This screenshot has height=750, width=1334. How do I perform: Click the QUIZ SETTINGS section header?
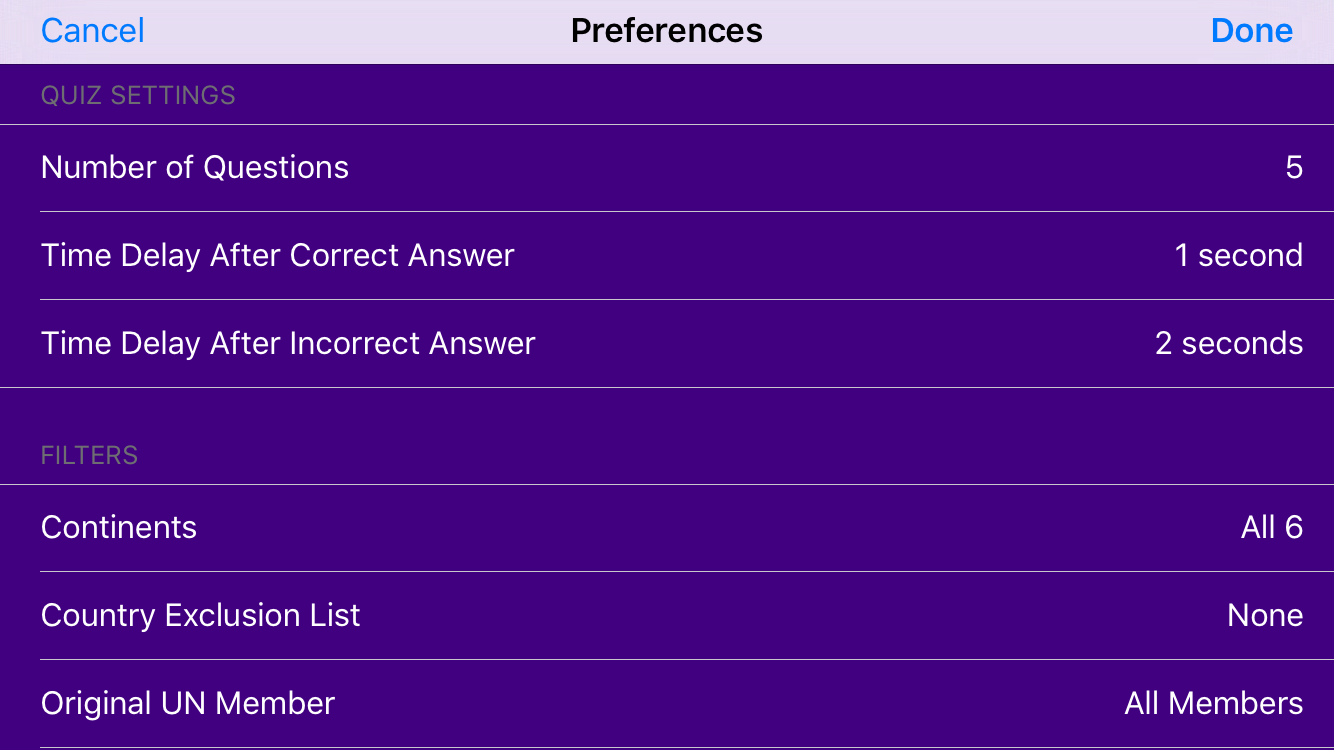[x=138, y=96]
